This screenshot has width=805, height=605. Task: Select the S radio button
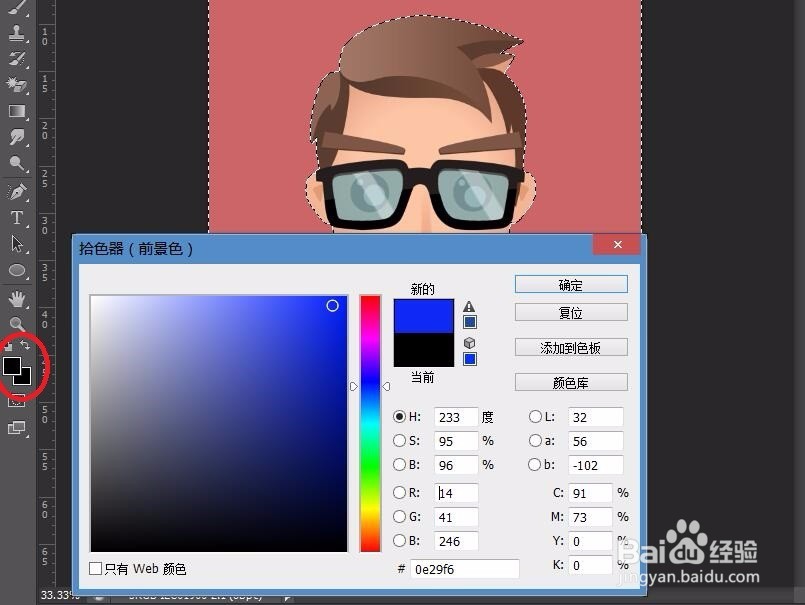point(401,441)
